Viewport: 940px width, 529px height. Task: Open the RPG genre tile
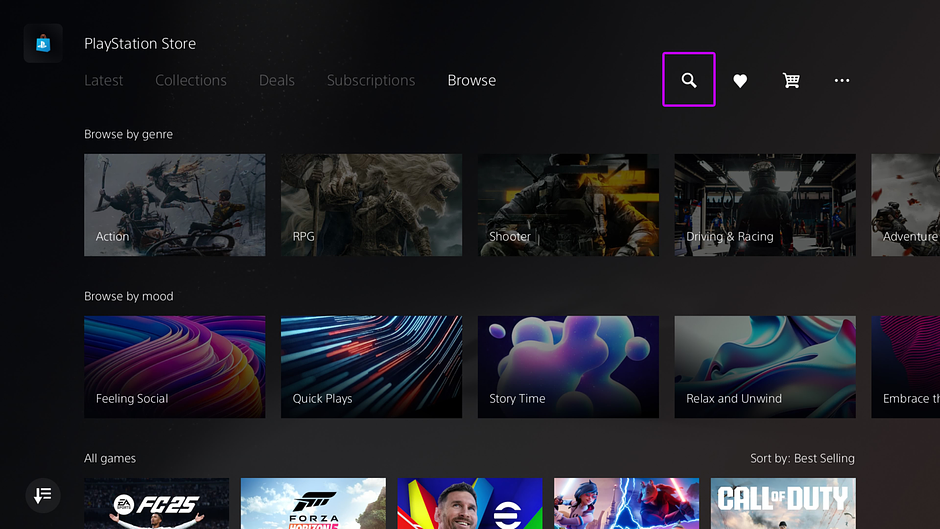[371, 205]
